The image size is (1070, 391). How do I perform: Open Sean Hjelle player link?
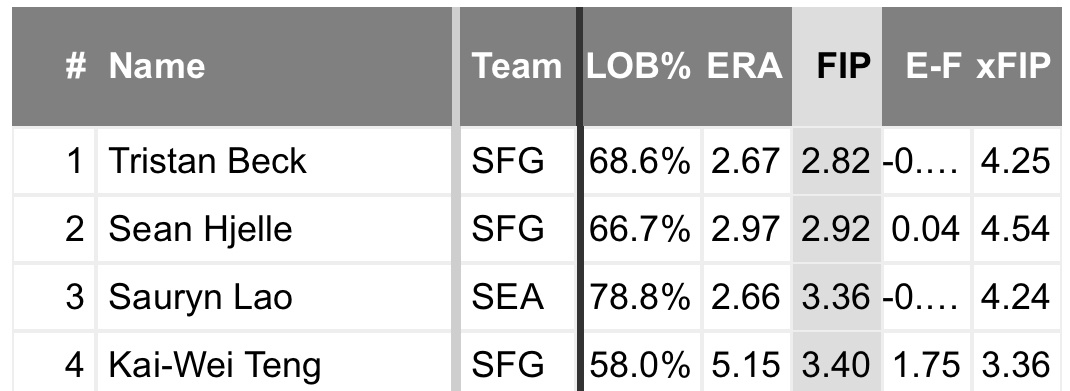(200, 229)
